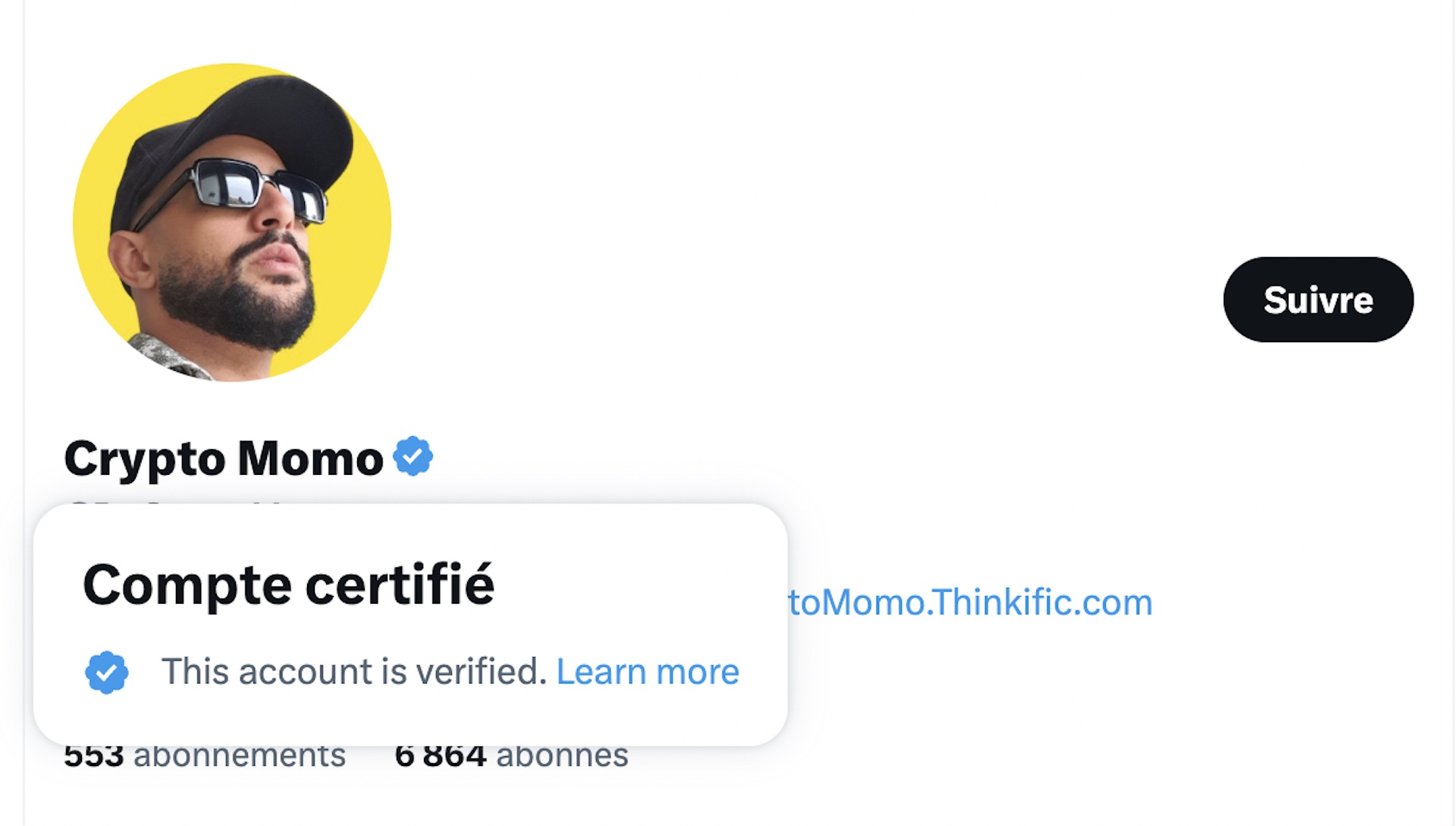Click the verified checkmark icon in the popup

(107, 672)
